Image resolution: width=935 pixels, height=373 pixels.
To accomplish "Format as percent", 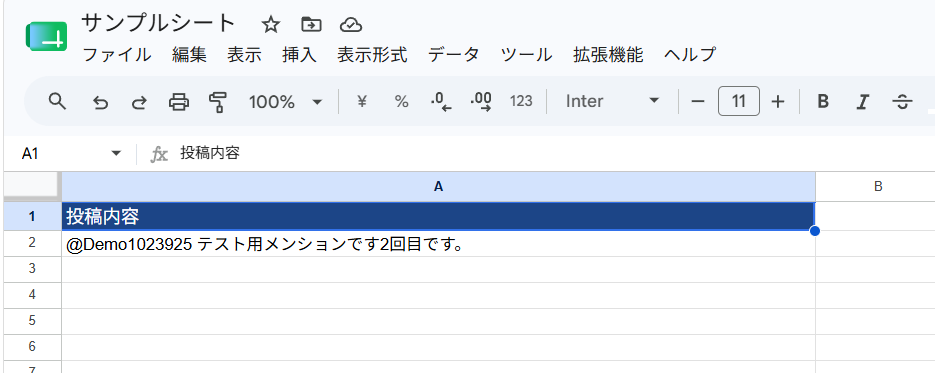I will point(401,102).
